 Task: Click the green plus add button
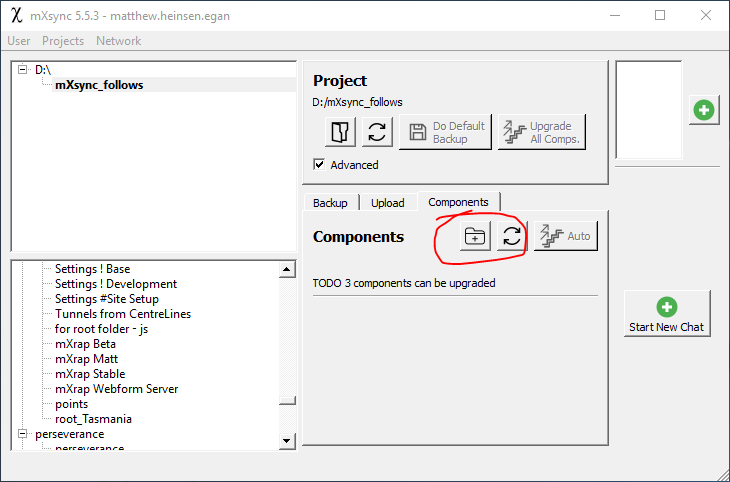(703, 110)
